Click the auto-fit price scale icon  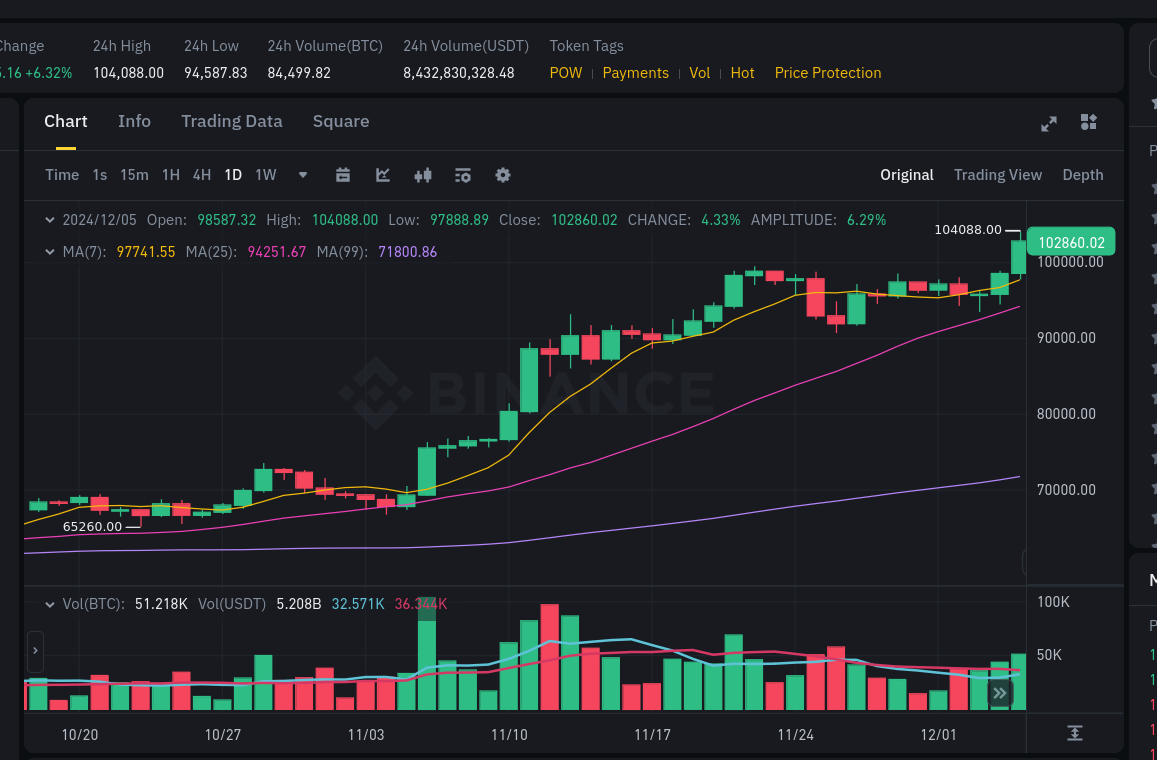tap(1074, 733)
